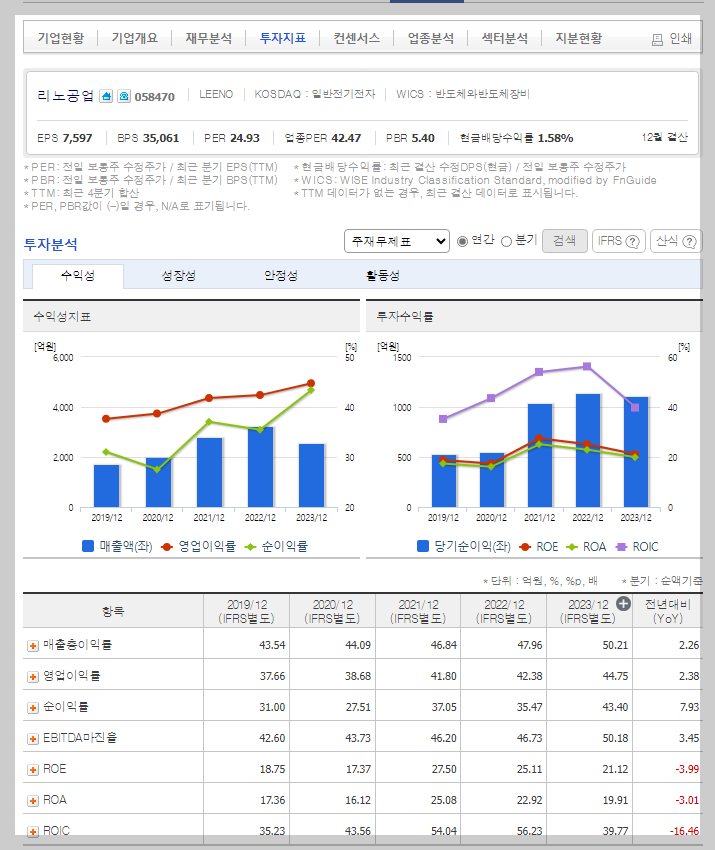Toggle ROE legend marker
Screen dimensions: 715x850
[x=525, y=547]
